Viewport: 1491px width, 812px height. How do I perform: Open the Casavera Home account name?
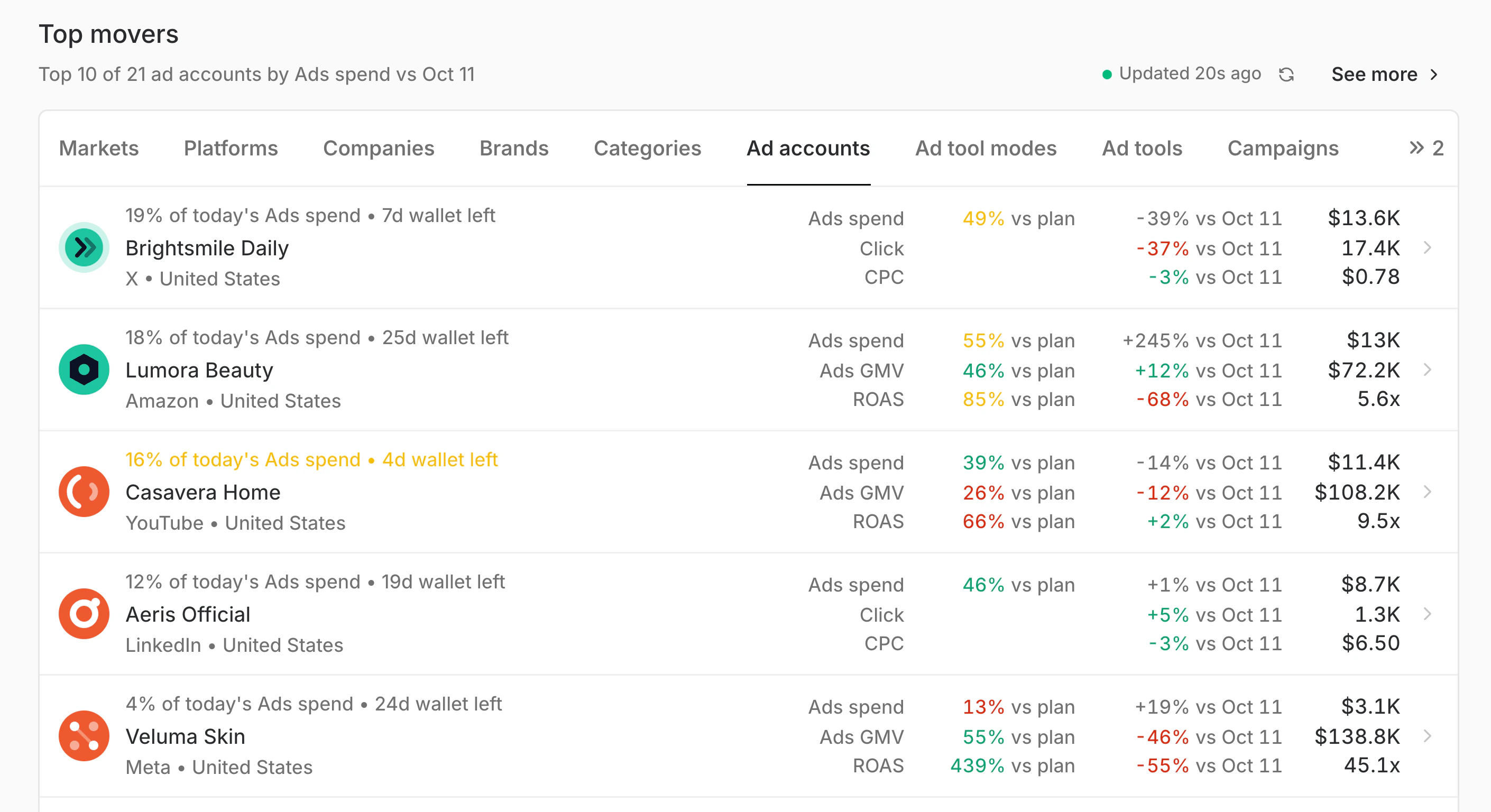(203, 493)
